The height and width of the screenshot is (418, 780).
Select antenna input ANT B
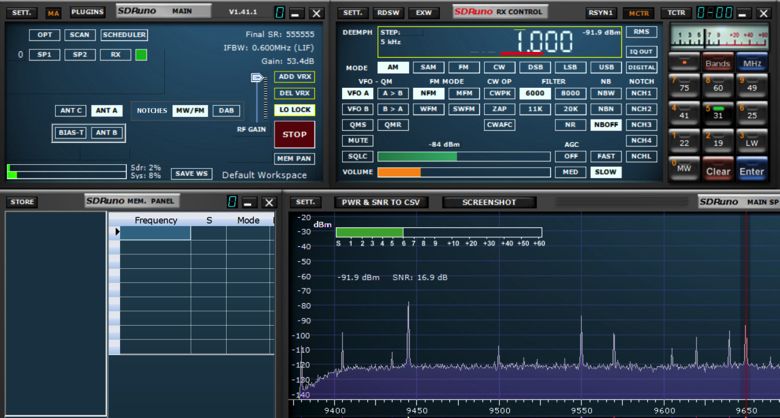[x=106, y=133]
